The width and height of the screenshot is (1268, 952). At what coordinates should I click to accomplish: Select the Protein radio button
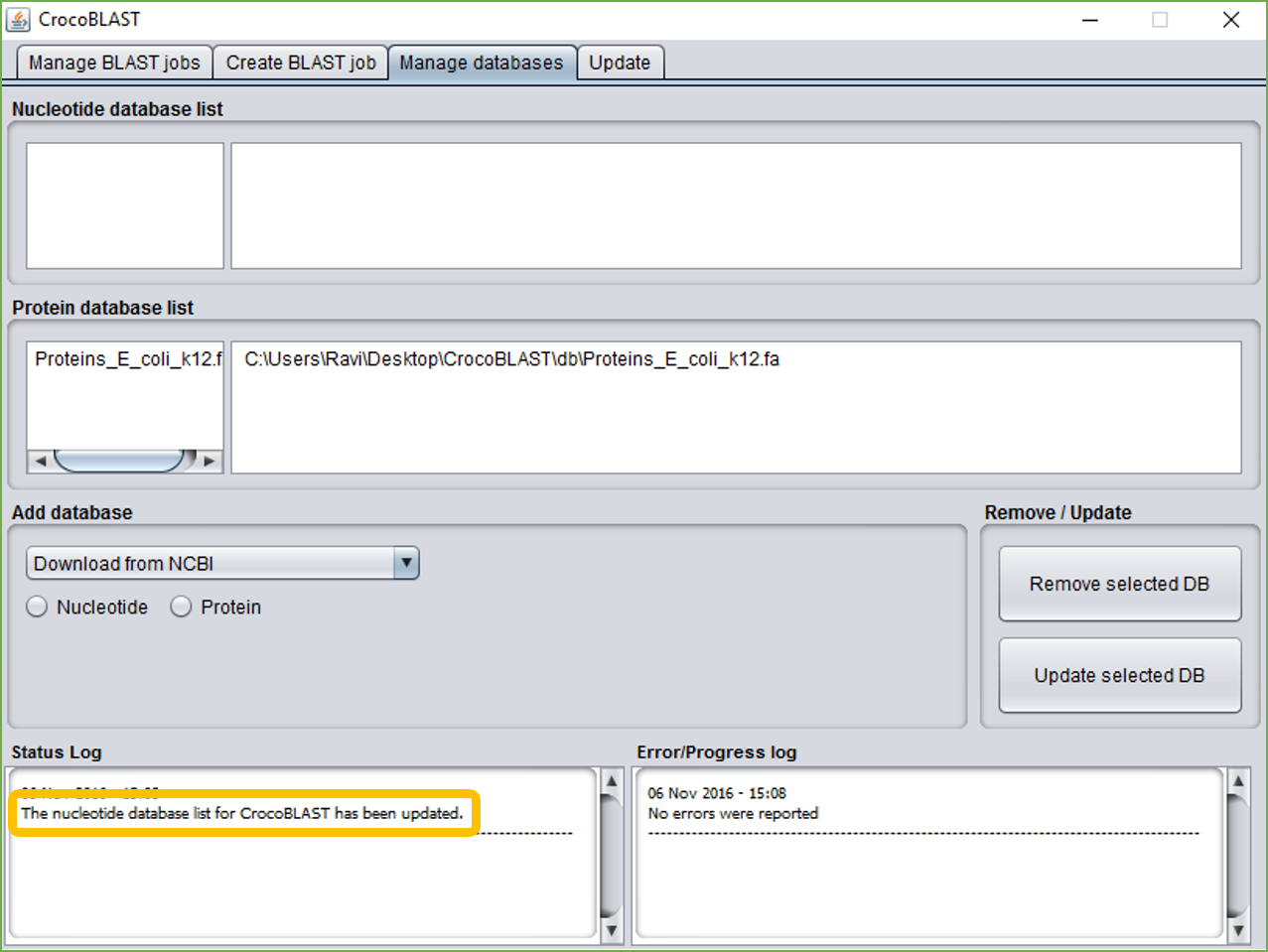click(181, 607)
